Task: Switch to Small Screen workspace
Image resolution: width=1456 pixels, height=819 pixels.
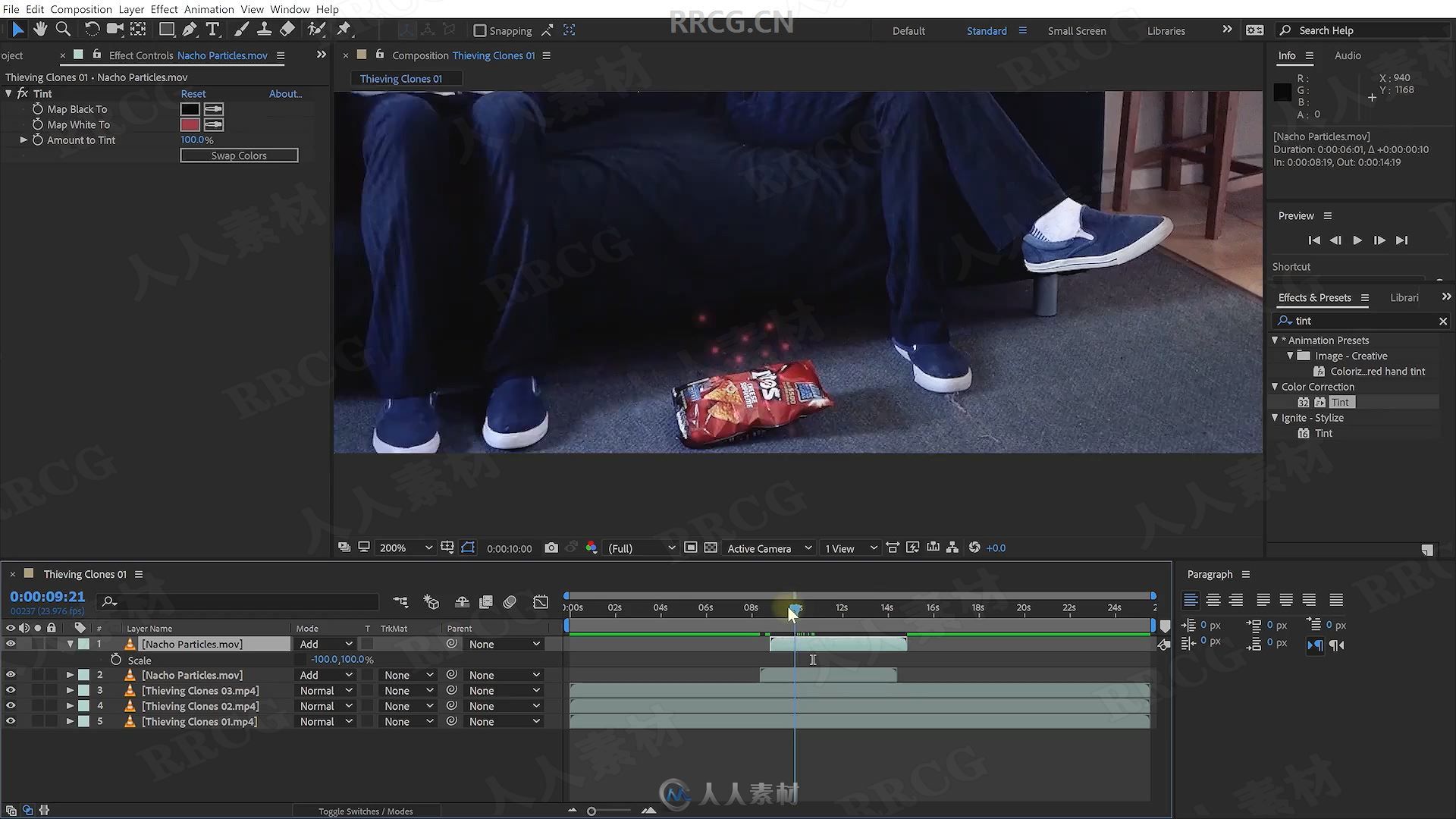Action: pyautogui.click(x=1077, y=30)
